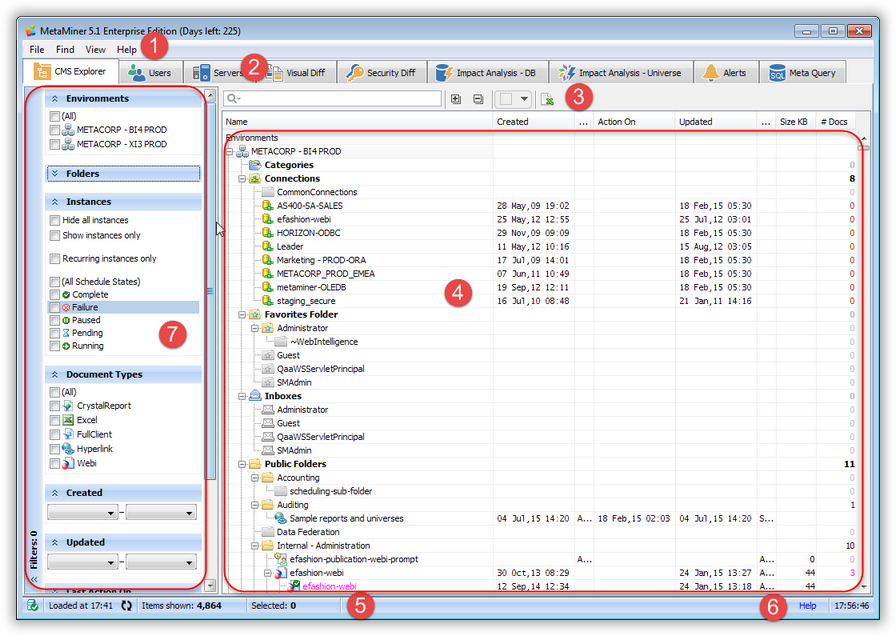Viewport: 896px width, 636px height.
Task: Click the search input field in toolbar
Action: (x=333, y=99)
